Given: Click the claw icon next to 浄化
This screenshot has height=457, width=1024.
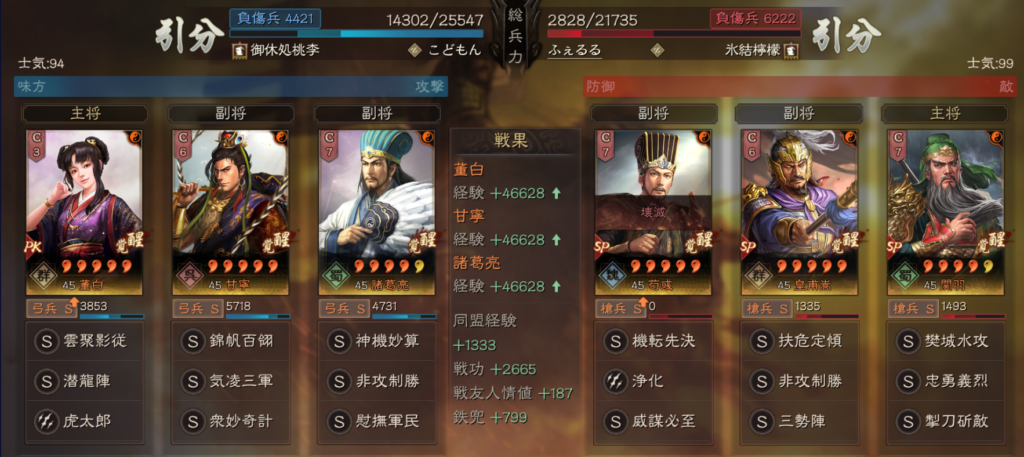Looking at the screenshot, I should (615, 381).
